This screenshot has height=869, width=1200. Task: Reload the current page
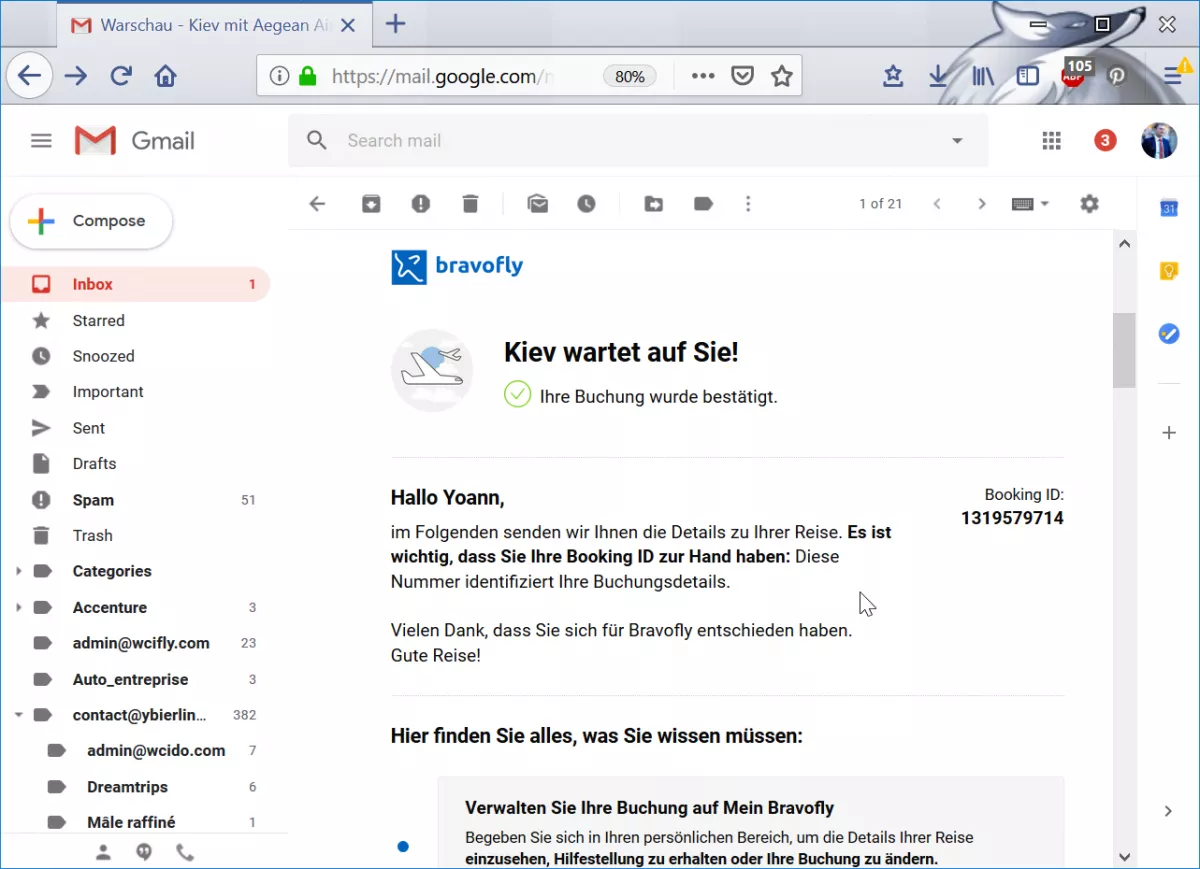(x=121, y=76)
